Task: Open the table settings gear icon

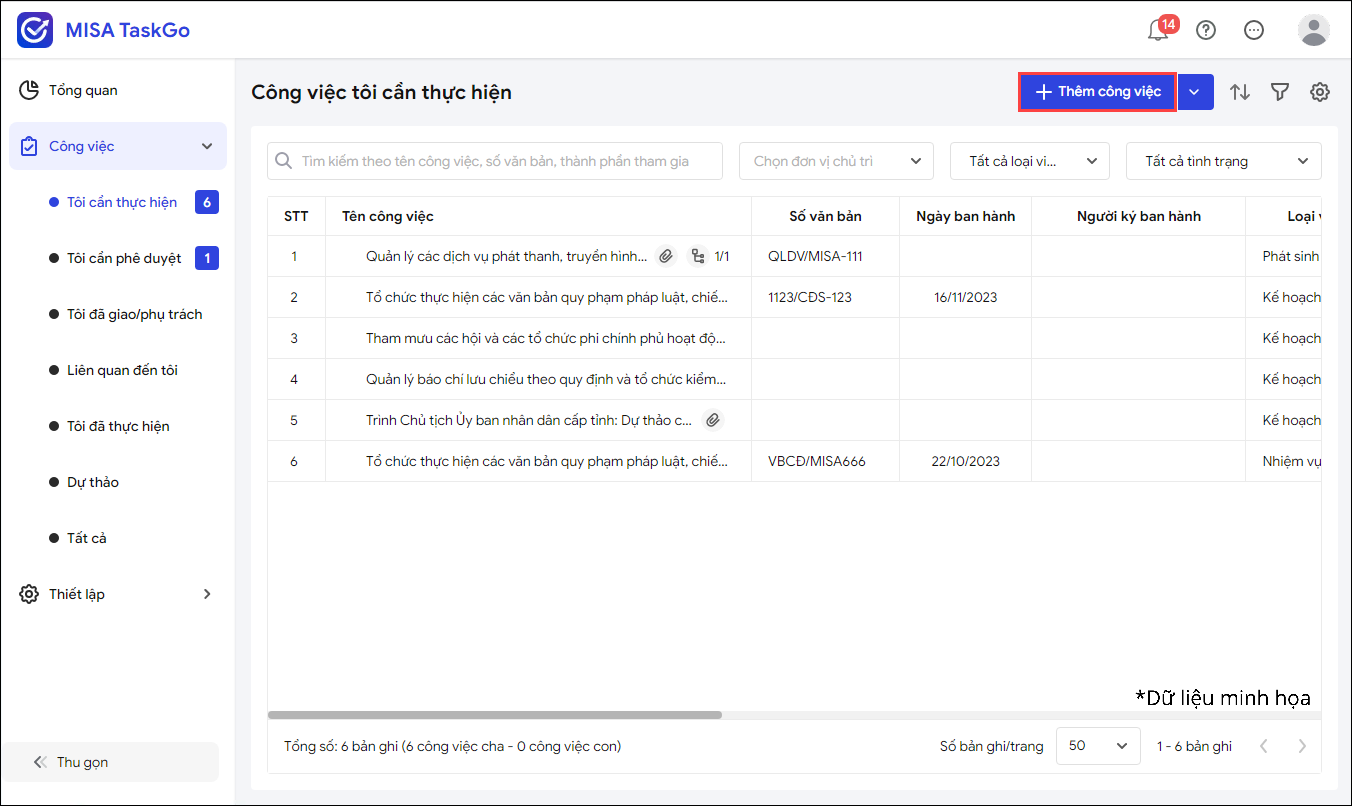Action: pyautogui.click(x=1320, y=92)
